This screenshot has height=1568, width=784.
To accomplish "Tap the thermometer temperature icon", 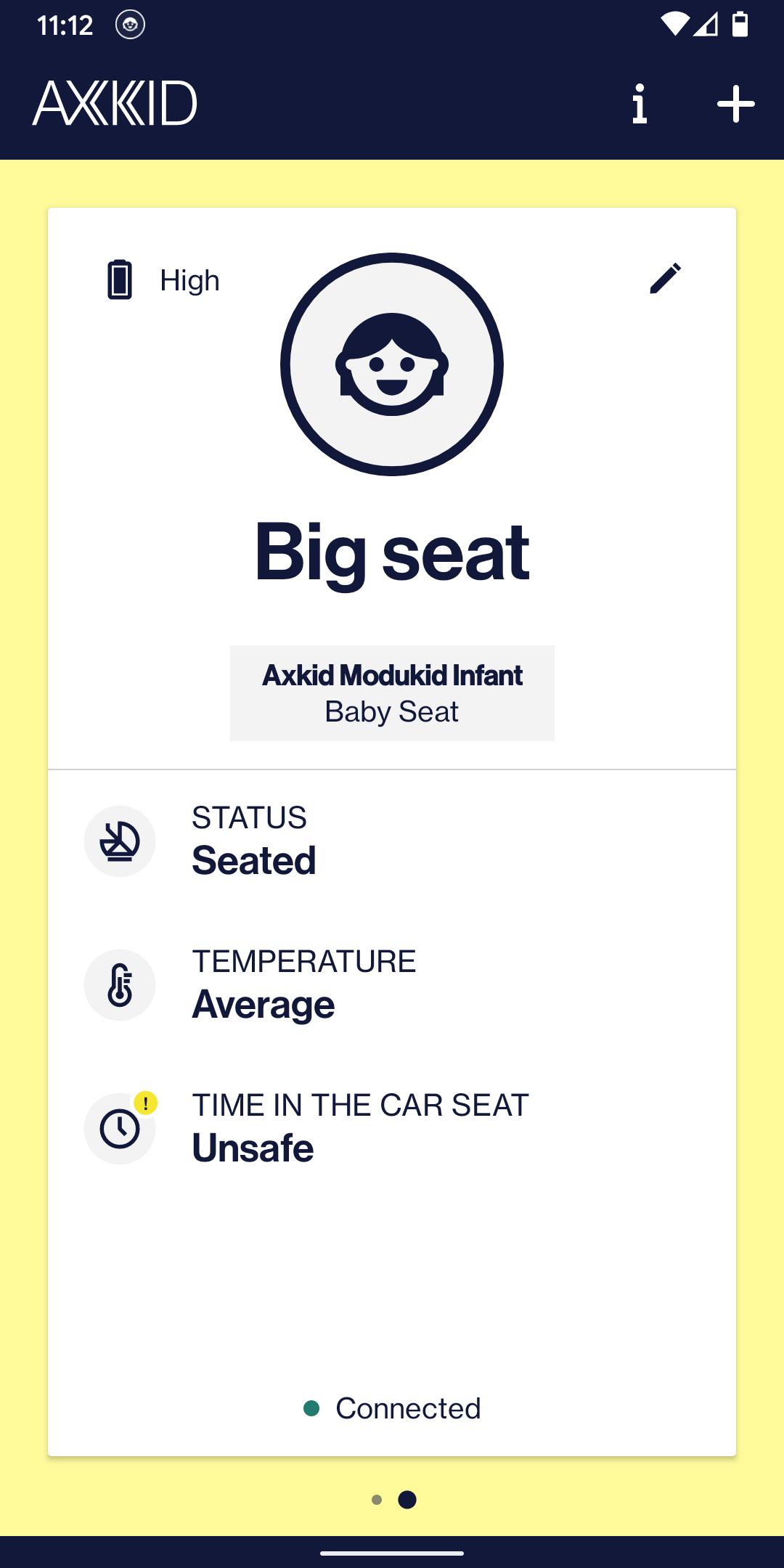I will coord(120,985).
